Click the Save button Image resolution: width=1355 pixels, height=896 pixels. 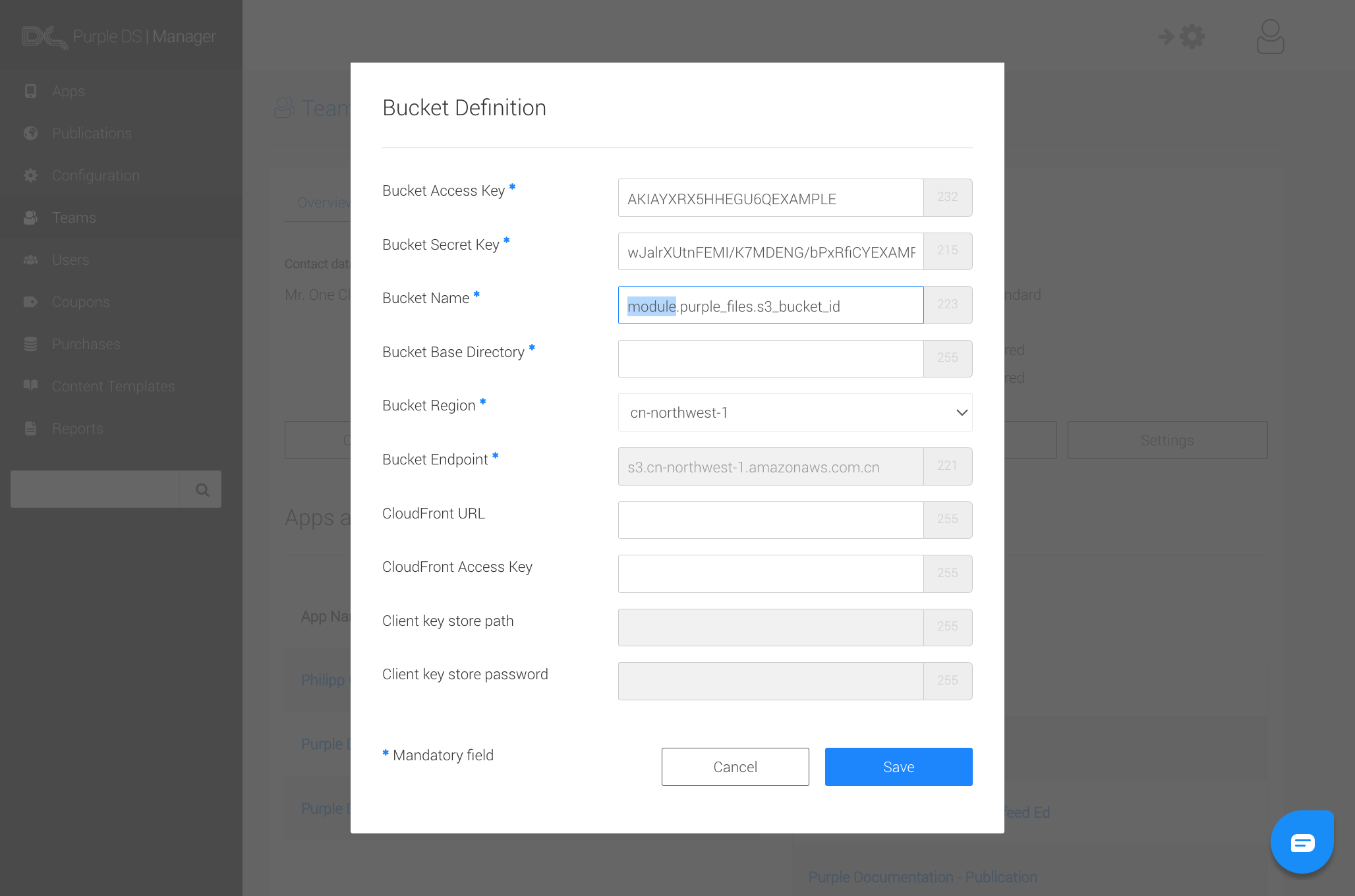point(898,767)
